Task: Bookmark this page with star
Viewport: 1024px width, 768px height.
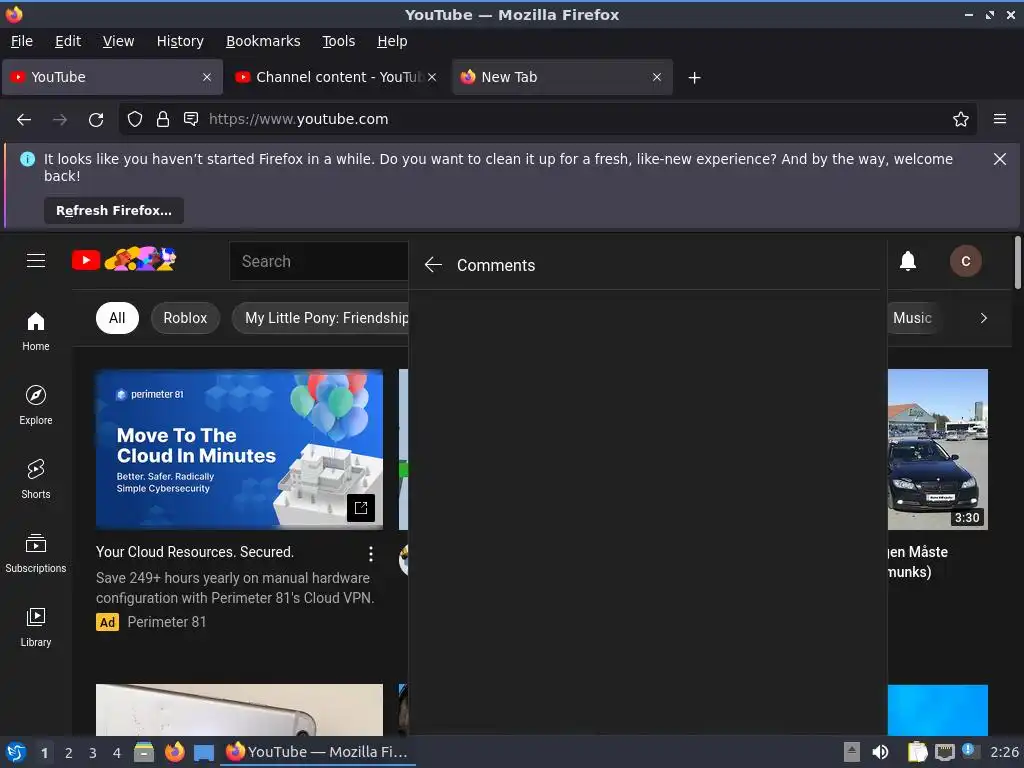Action: (961, 119)
